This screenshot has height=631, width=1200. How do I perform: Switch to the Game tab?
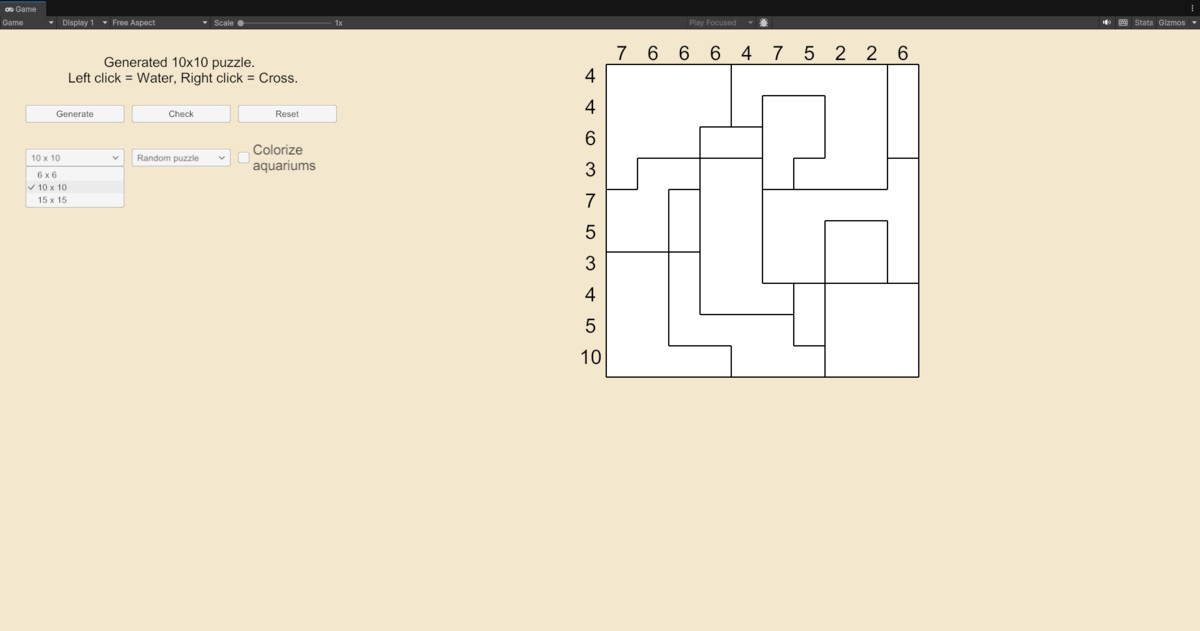click(x=21, y=8)
